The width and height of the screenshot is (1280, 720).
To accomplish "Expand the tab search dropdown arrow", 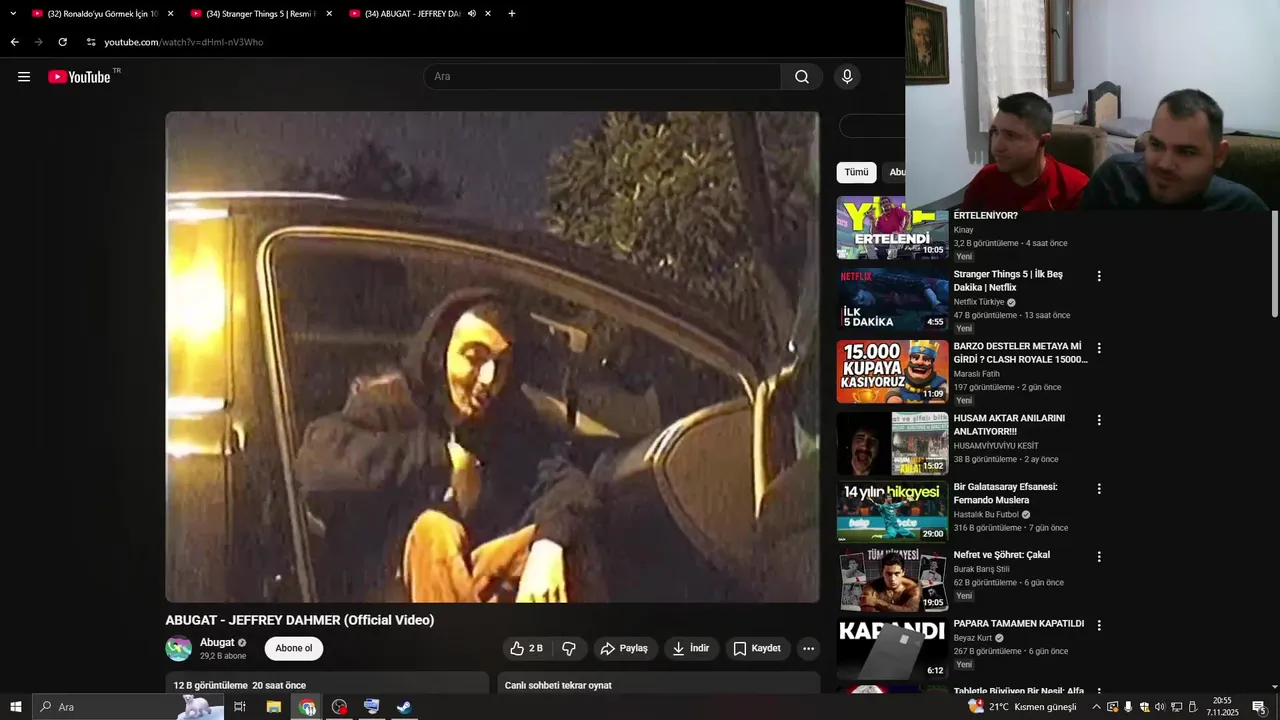I will [13, 14].
